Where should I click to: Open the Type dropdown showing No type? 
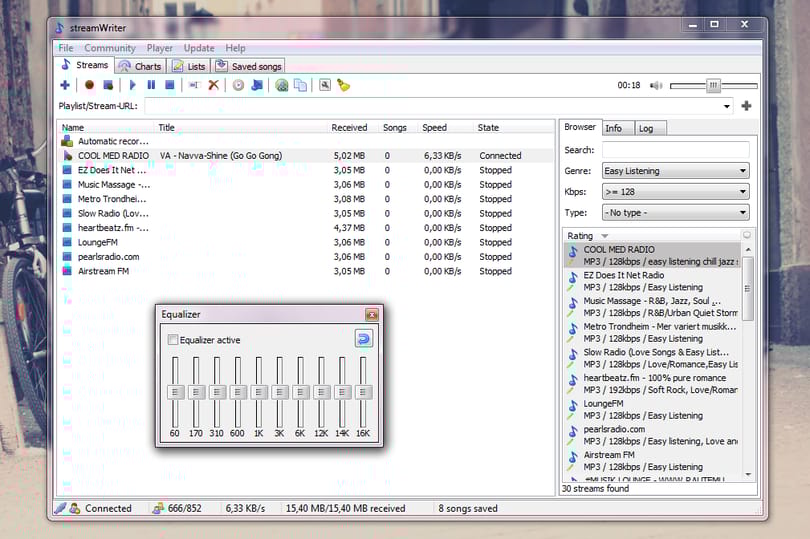[x=676, y=212]
